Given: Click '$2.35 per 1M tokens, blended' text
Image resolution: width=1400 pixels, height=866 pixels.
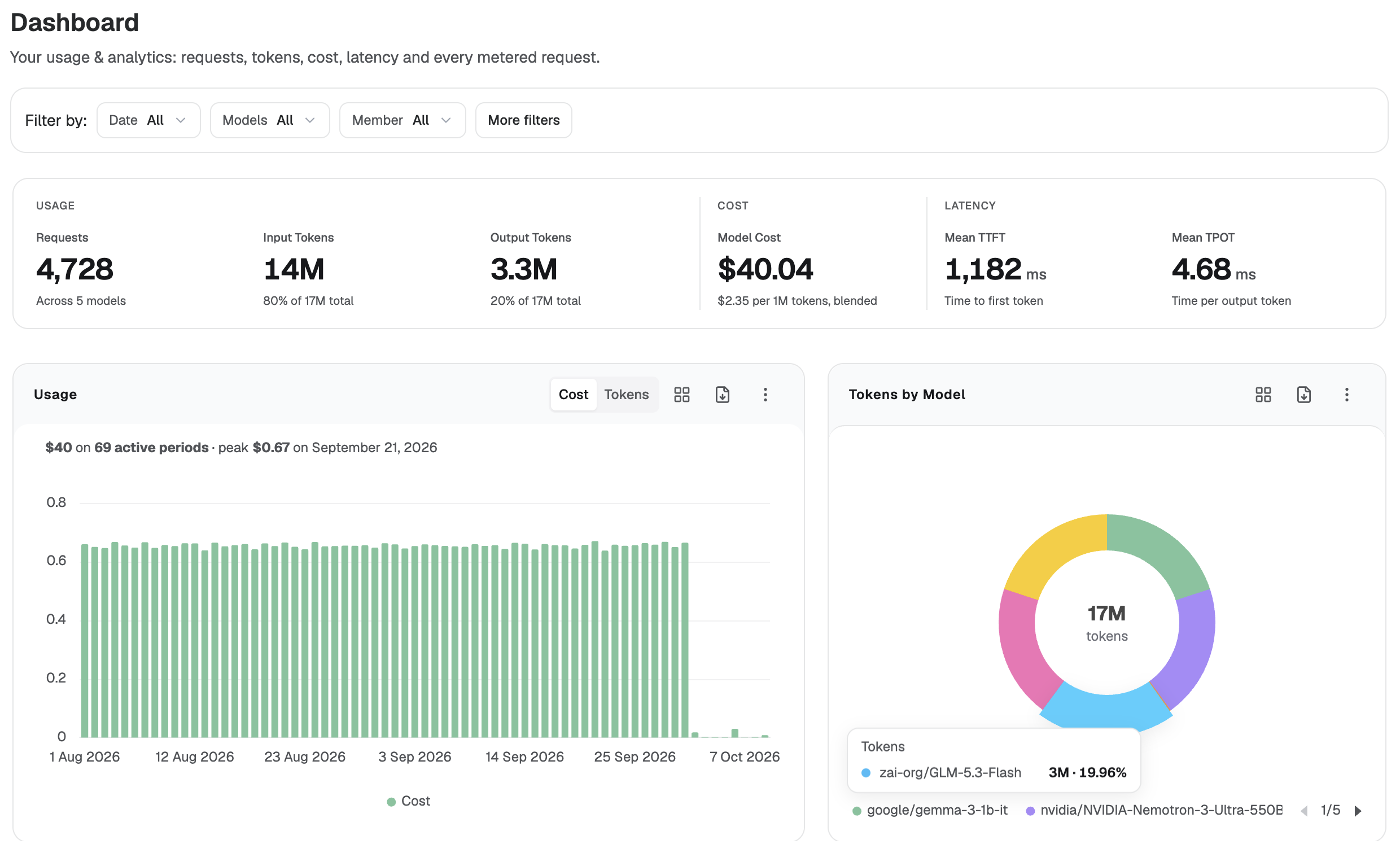Looking at the screenshot, I should 797,301.
